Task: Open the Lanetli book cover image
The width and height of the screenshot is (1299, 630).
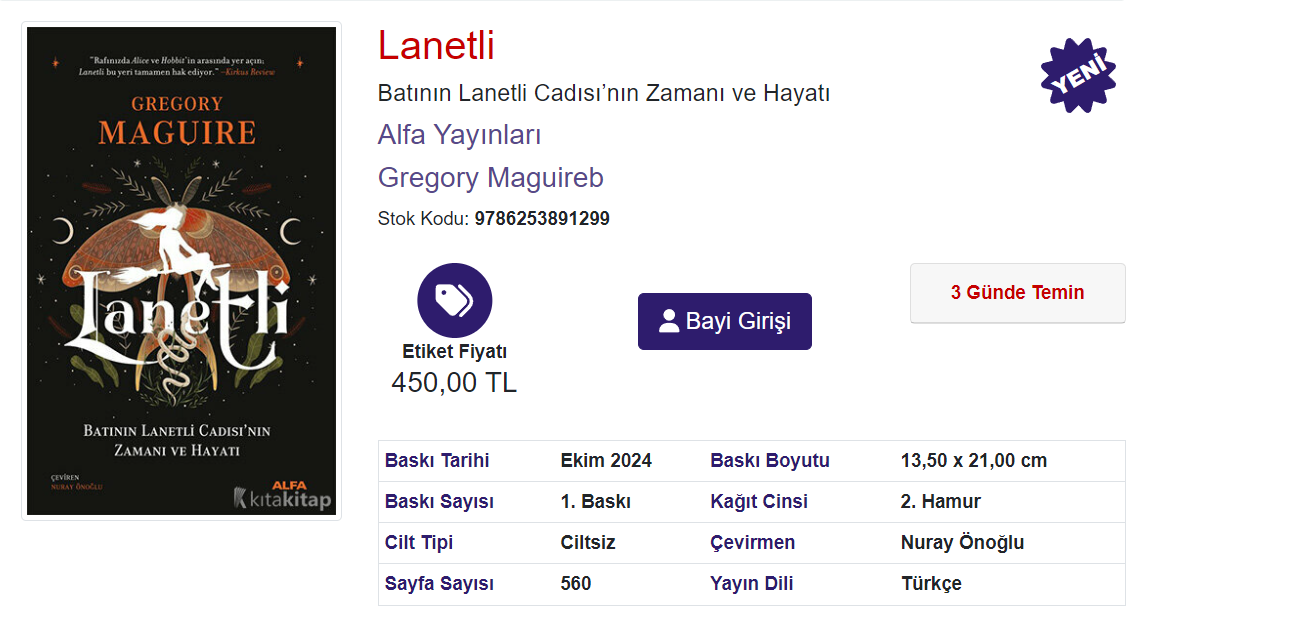Action: click(181, 270)
